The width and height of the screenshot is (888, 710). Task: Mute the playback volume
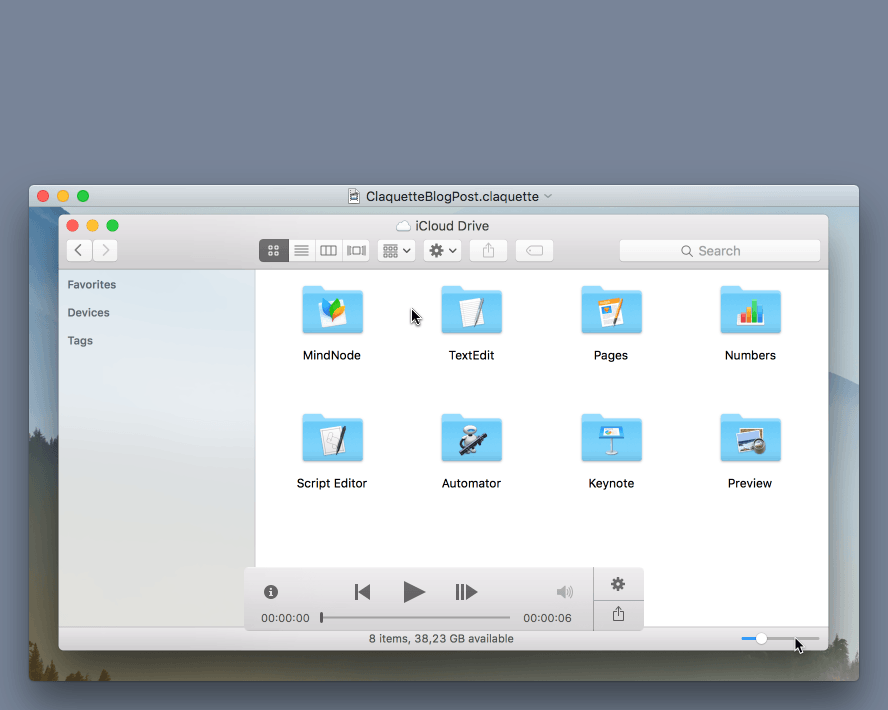coord(565,592)
